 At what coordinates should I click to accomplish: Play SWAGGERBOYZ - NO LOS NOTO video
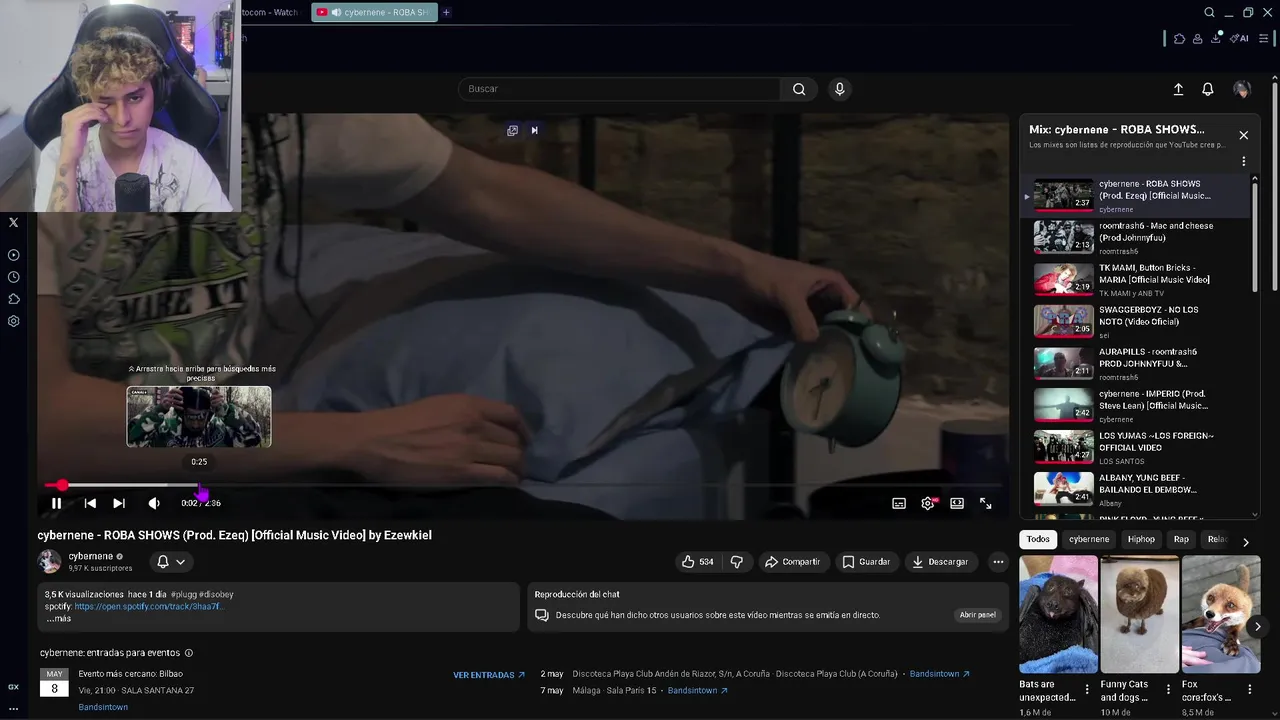click(1135, 321)
